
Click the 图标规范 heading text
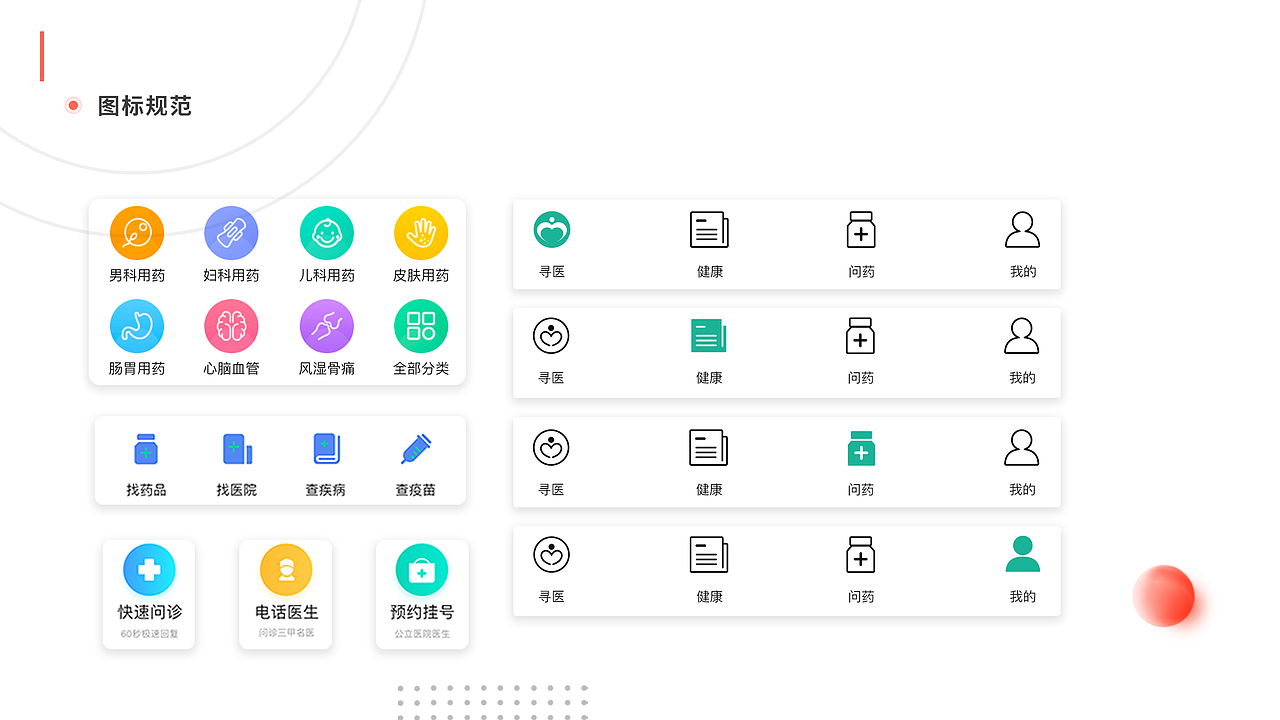tap(145, 106)
